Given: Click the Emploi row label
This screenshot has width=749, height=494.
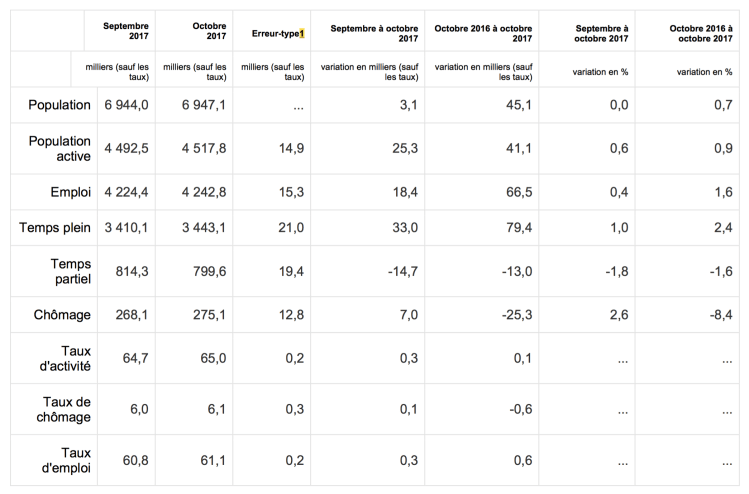Looking at the screenshot, I should tap(68, 193).
